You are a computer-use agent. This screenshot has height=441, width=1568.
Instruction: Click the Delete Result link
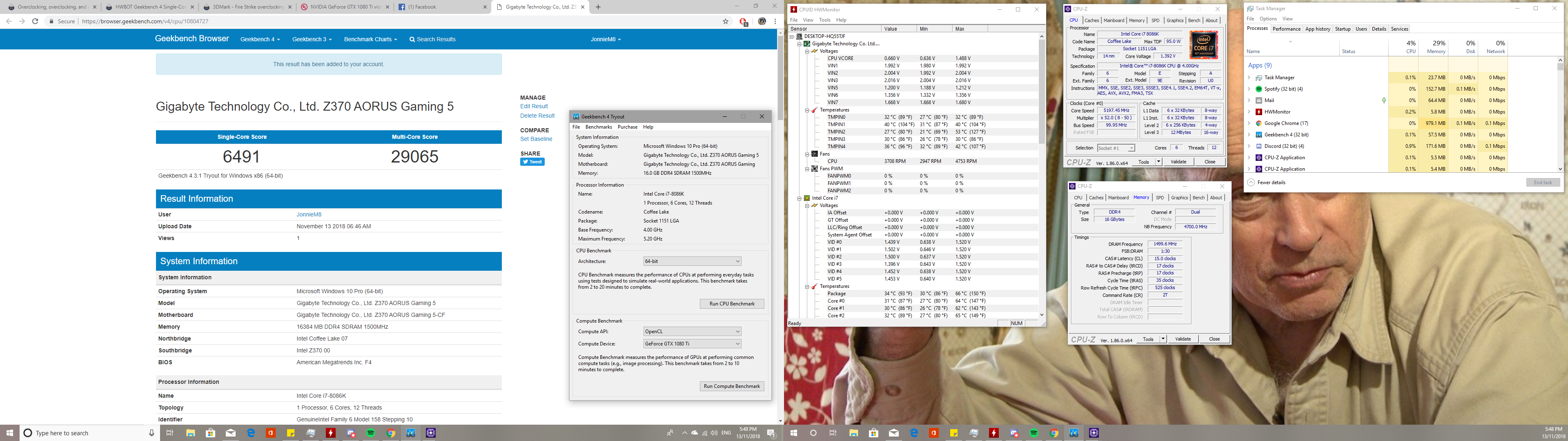(537, 116)
